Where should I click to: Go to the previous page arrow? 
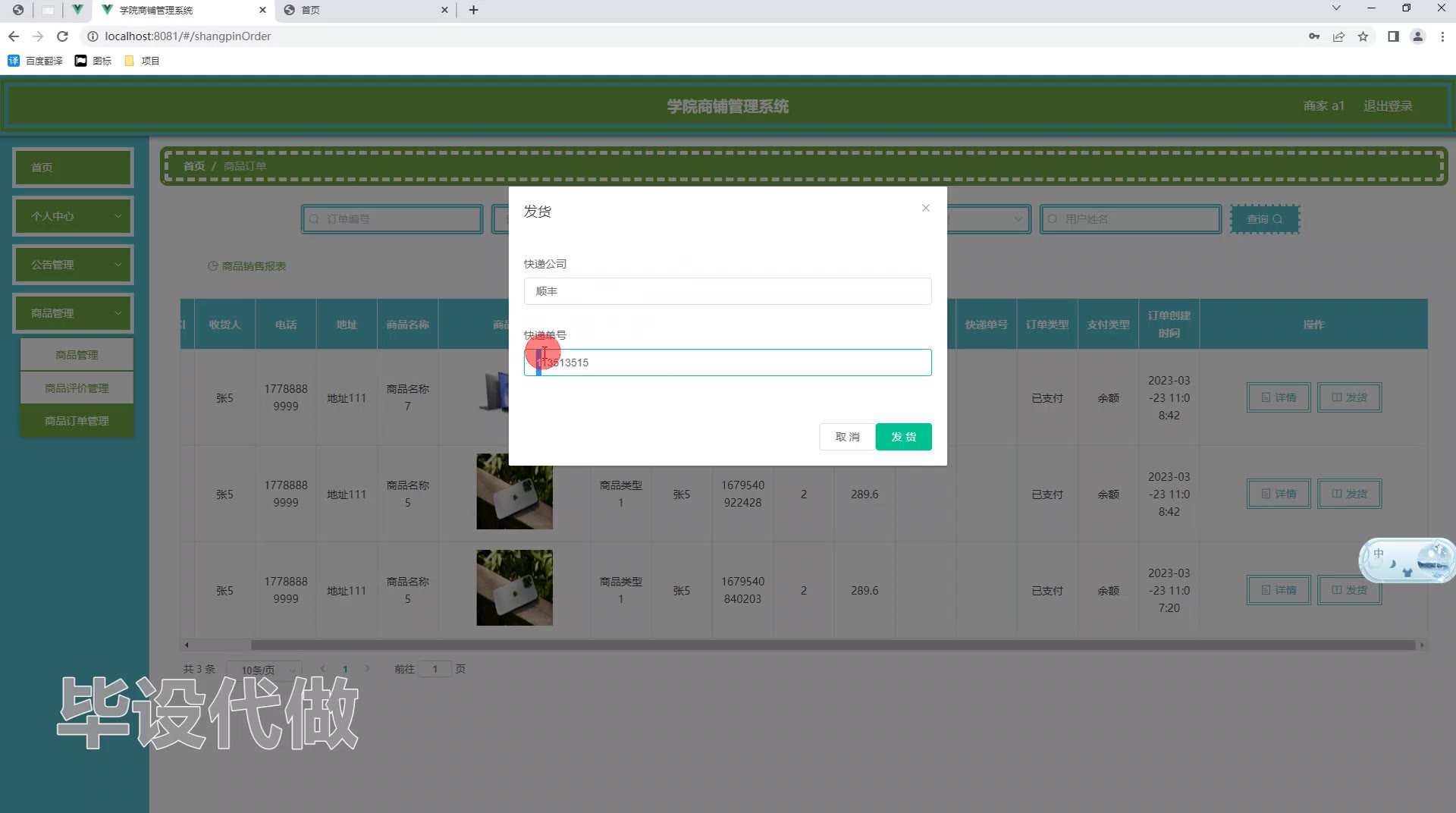(x=323, y=669)
